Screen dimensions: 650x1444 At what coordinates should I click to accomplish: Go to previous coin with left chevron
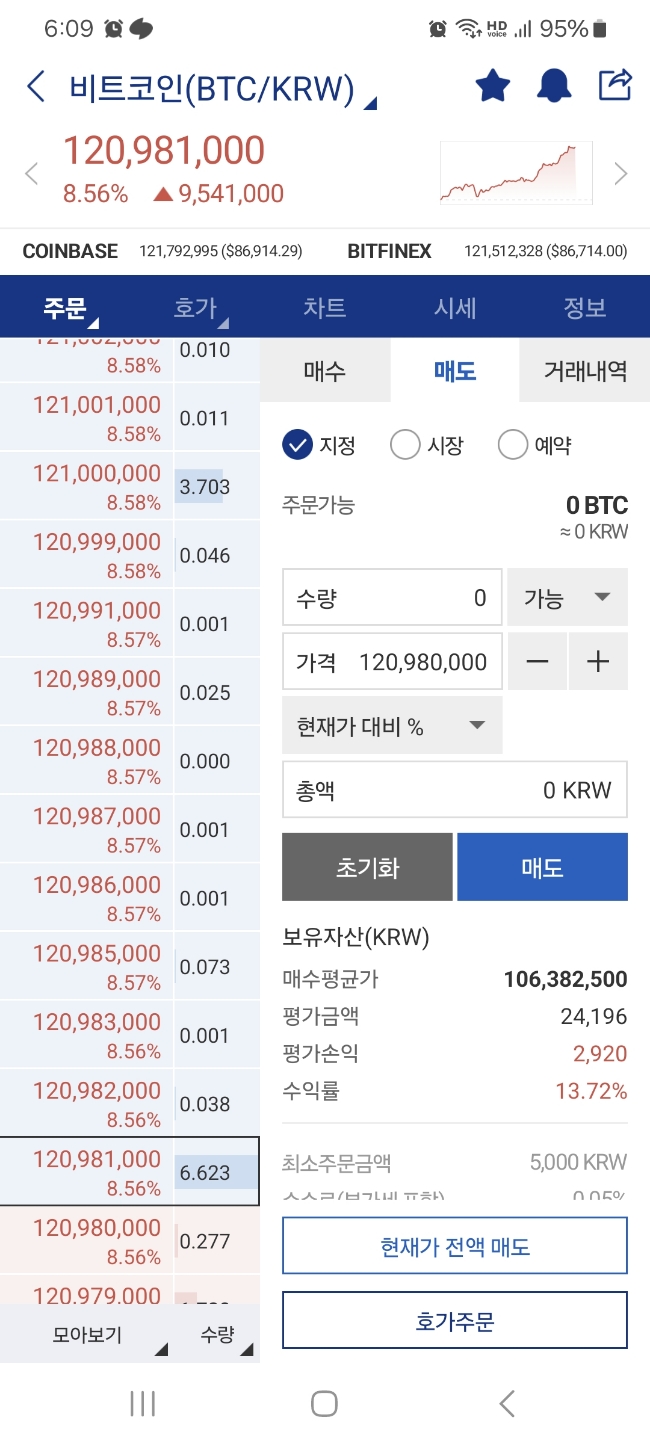(31, 173)
